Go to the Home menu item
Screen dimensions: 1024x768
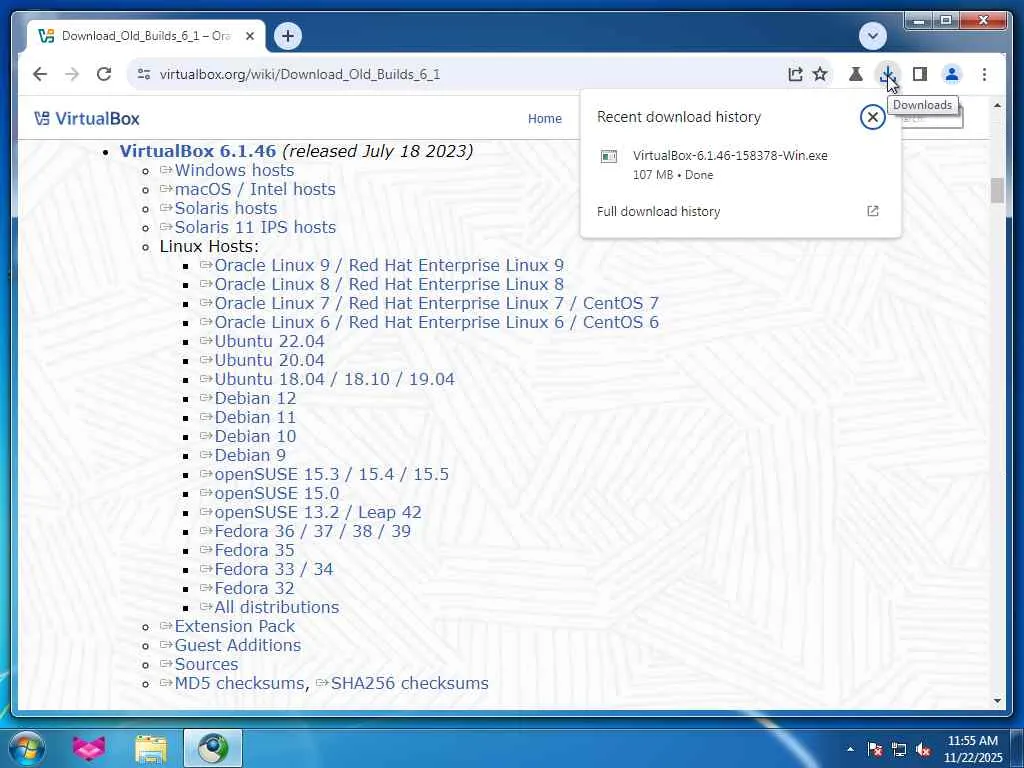click(545, 119)
